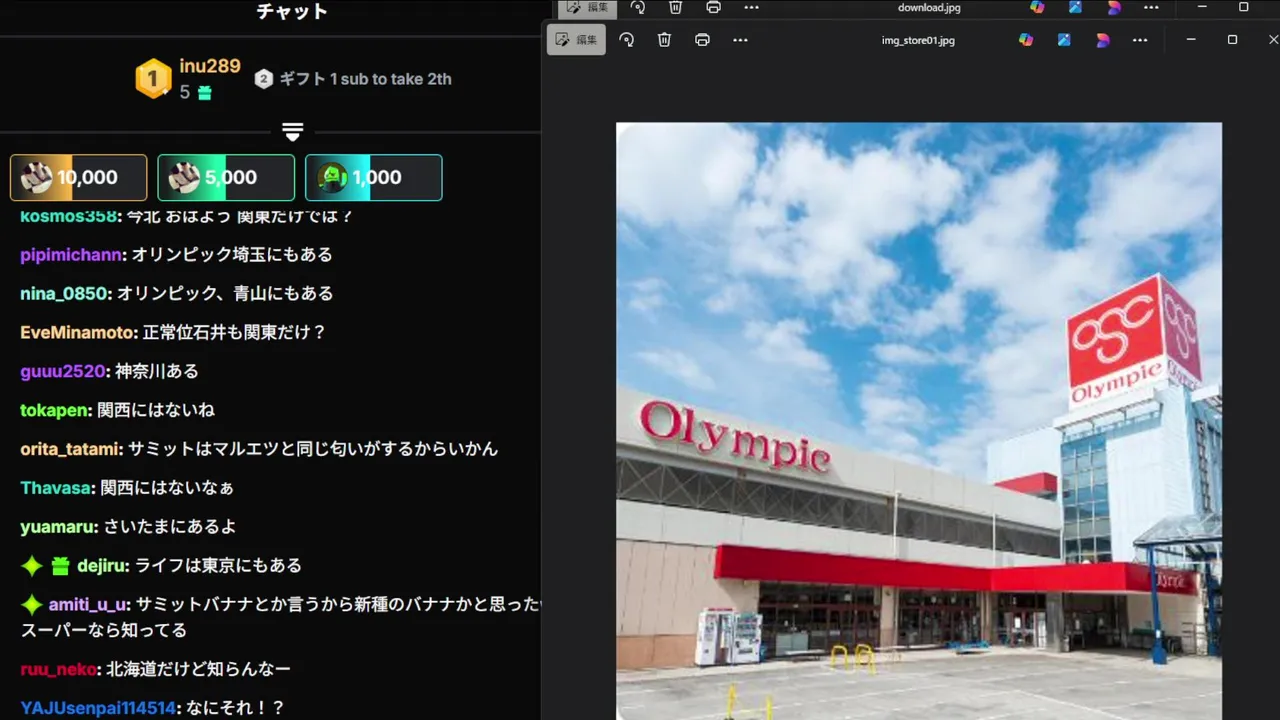Click the img_store01.jpg title text

pyautogui.click(x=918, y=40)
